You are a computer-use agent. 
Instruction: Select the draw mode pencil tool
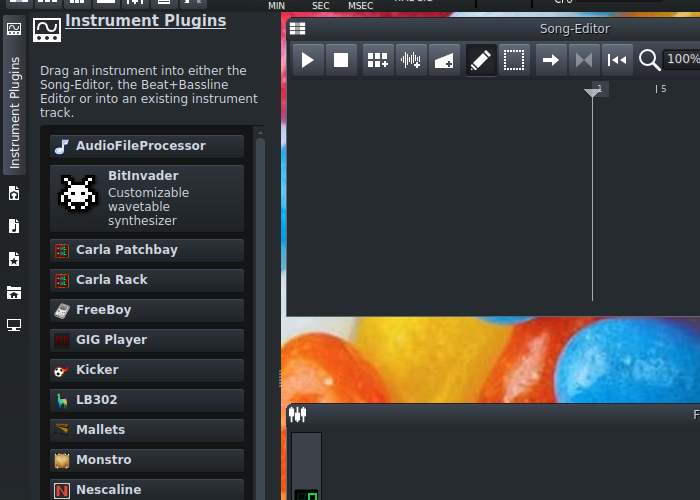click(481, 60)
